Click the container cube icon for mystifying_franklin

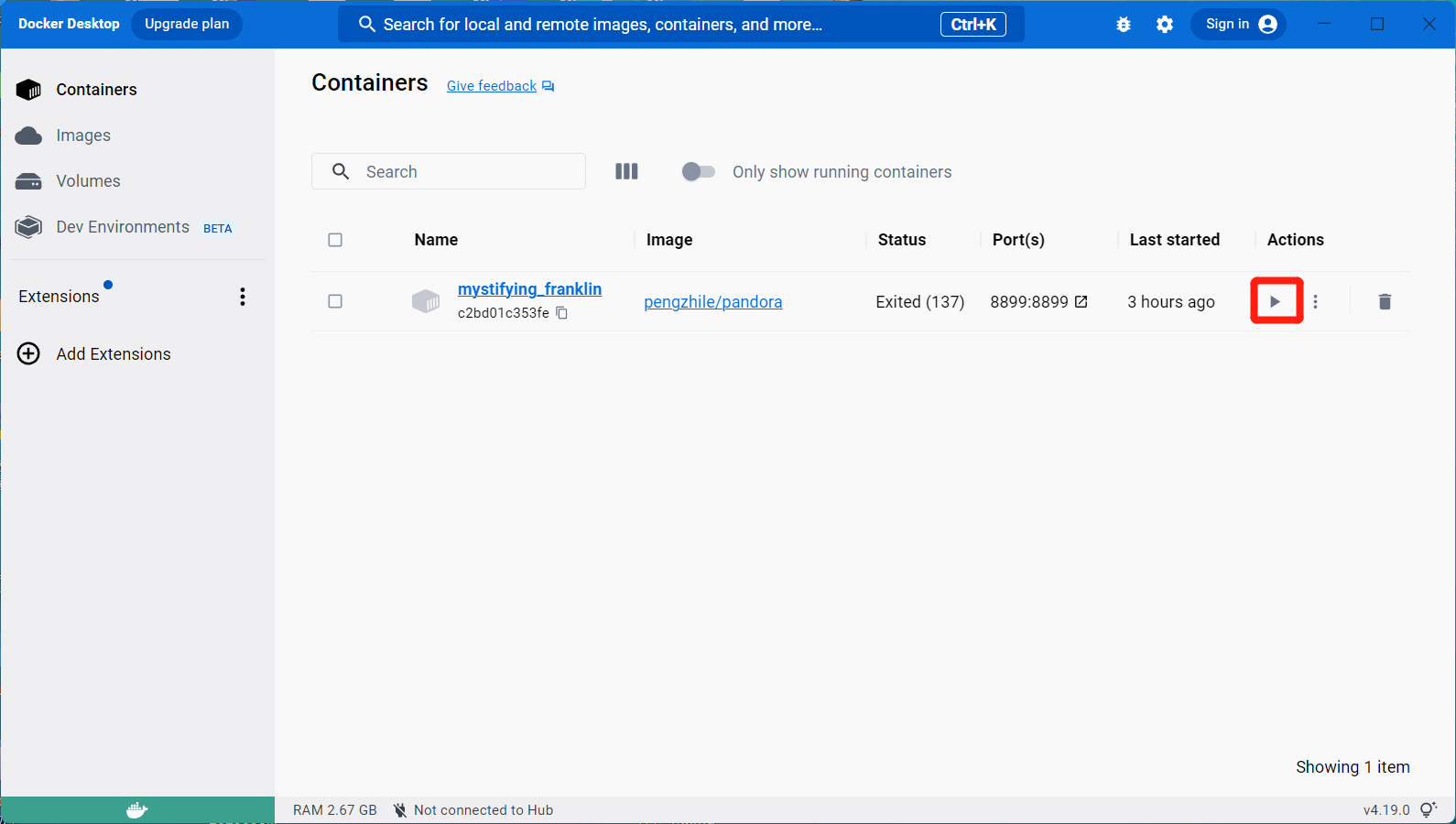tap(426, 301)
